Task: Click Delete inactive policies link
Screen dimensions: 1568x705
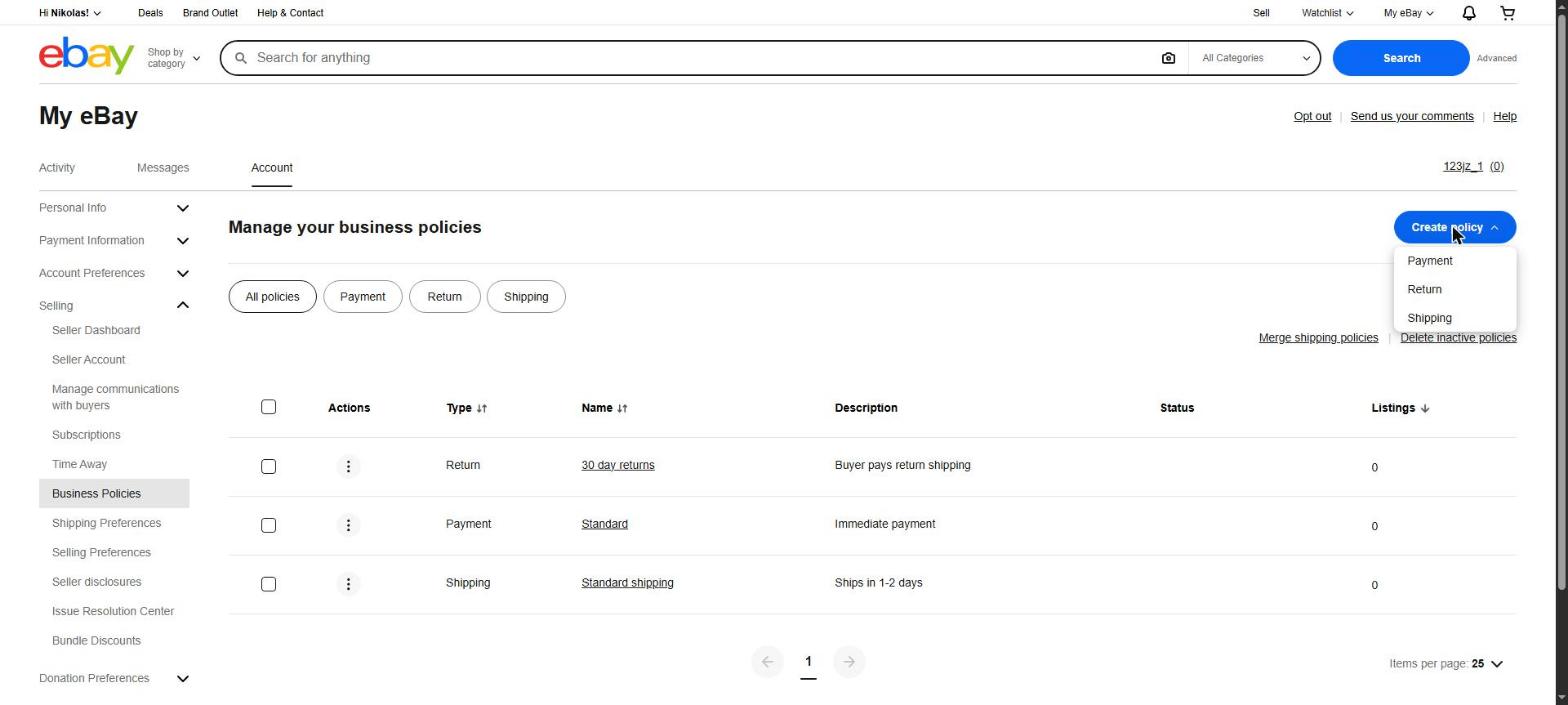Action: [x=1458, y=338]
